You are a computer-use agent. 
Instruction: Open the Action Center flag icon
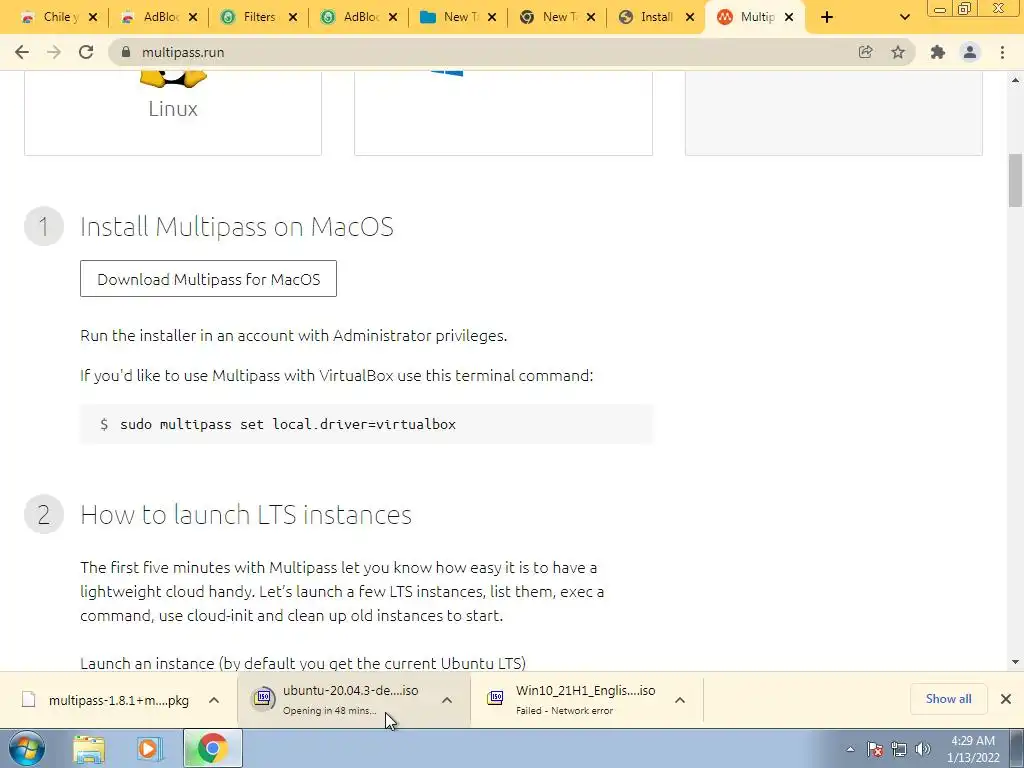(x=875, y=750)
